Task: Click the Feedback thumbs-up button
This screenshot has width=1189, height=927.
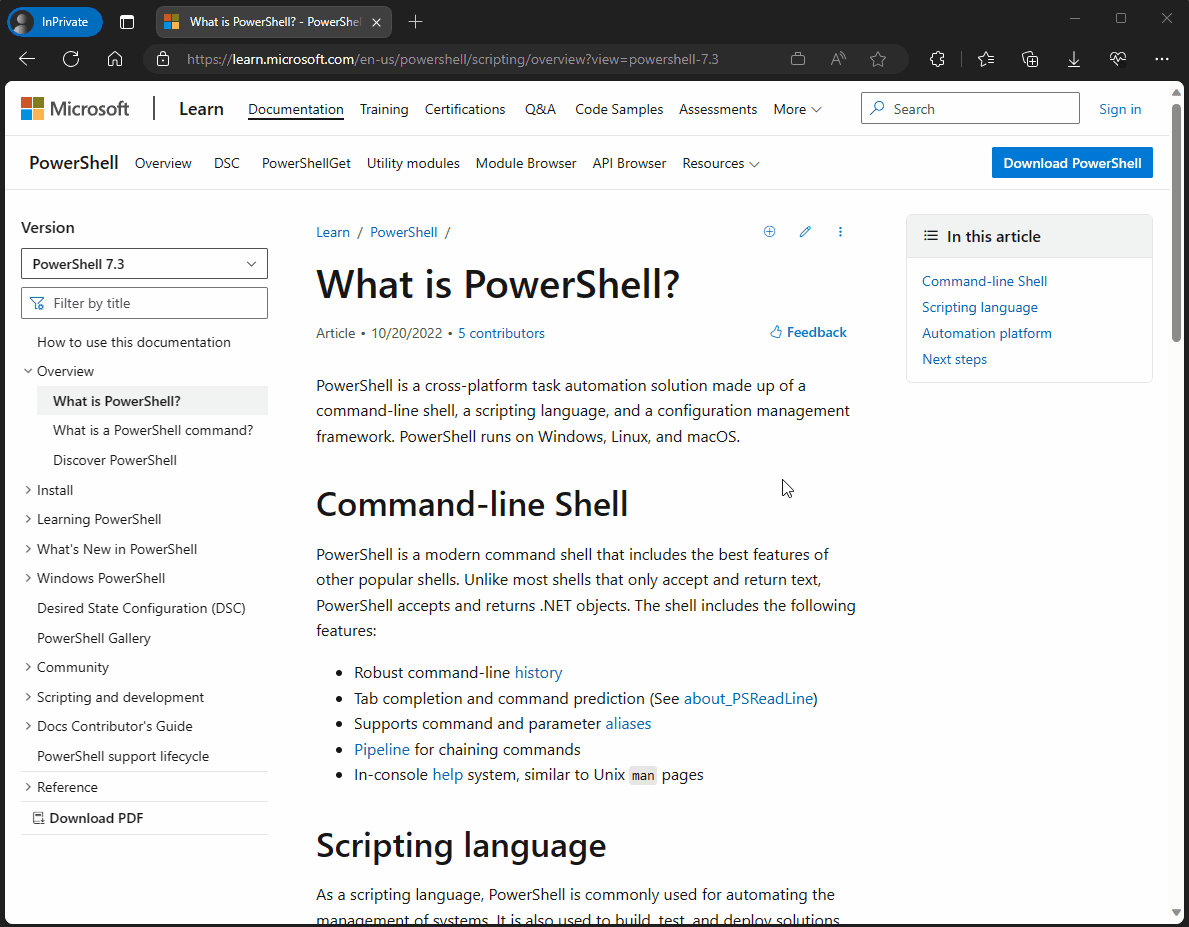Action: point(808,332)
